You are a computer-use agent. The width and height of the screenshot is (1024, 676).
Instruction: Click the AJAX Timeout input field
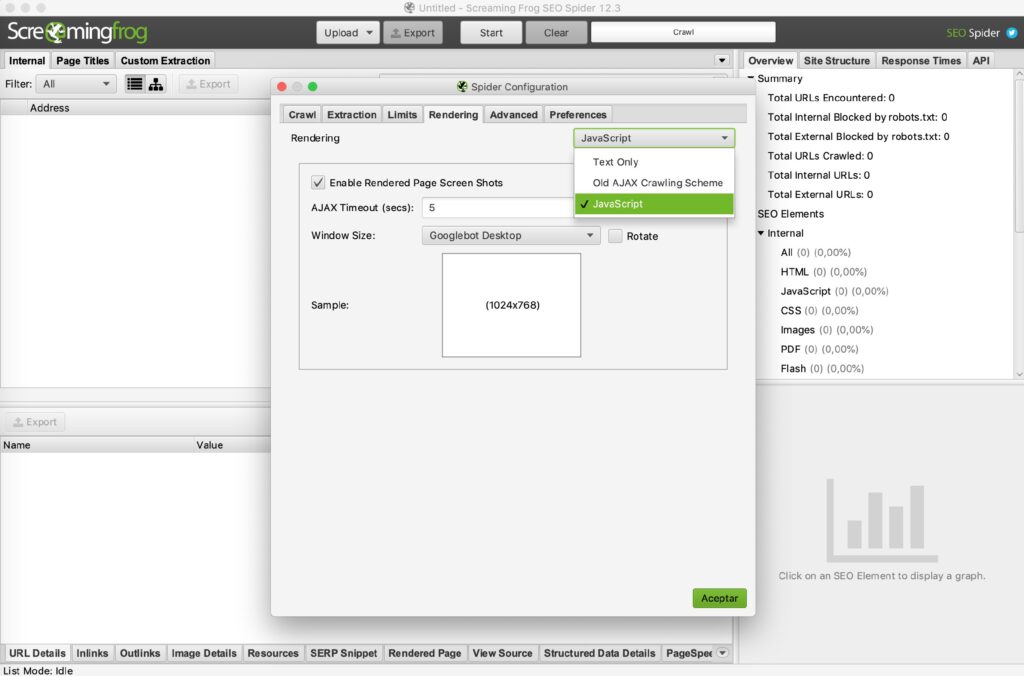point(498,208)
